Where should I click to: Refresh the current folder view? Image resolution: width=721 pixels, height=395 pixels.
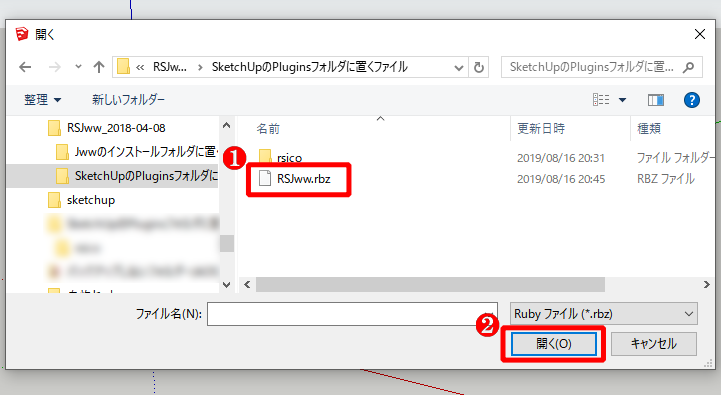click(479, 68)
